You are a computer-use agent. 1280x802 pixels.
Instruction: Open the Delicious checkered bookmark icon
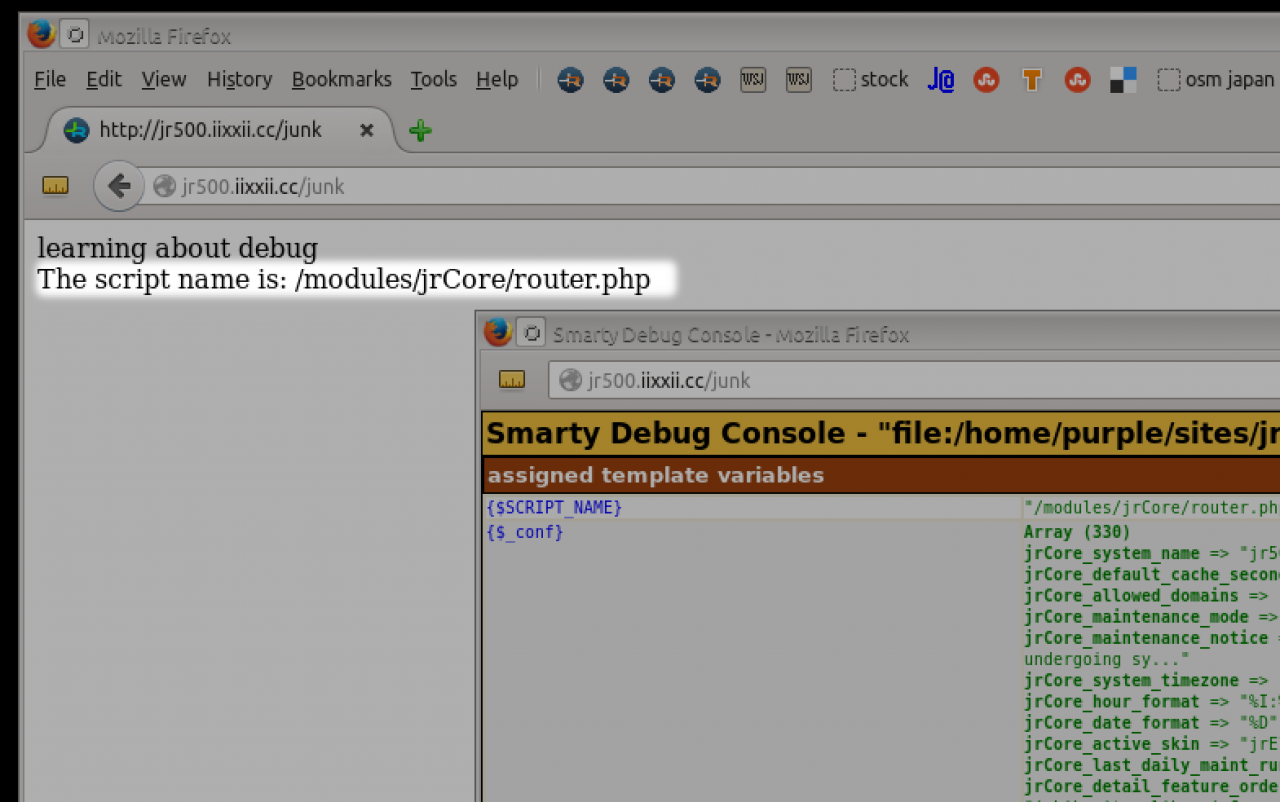click(x=1123, y=80)
